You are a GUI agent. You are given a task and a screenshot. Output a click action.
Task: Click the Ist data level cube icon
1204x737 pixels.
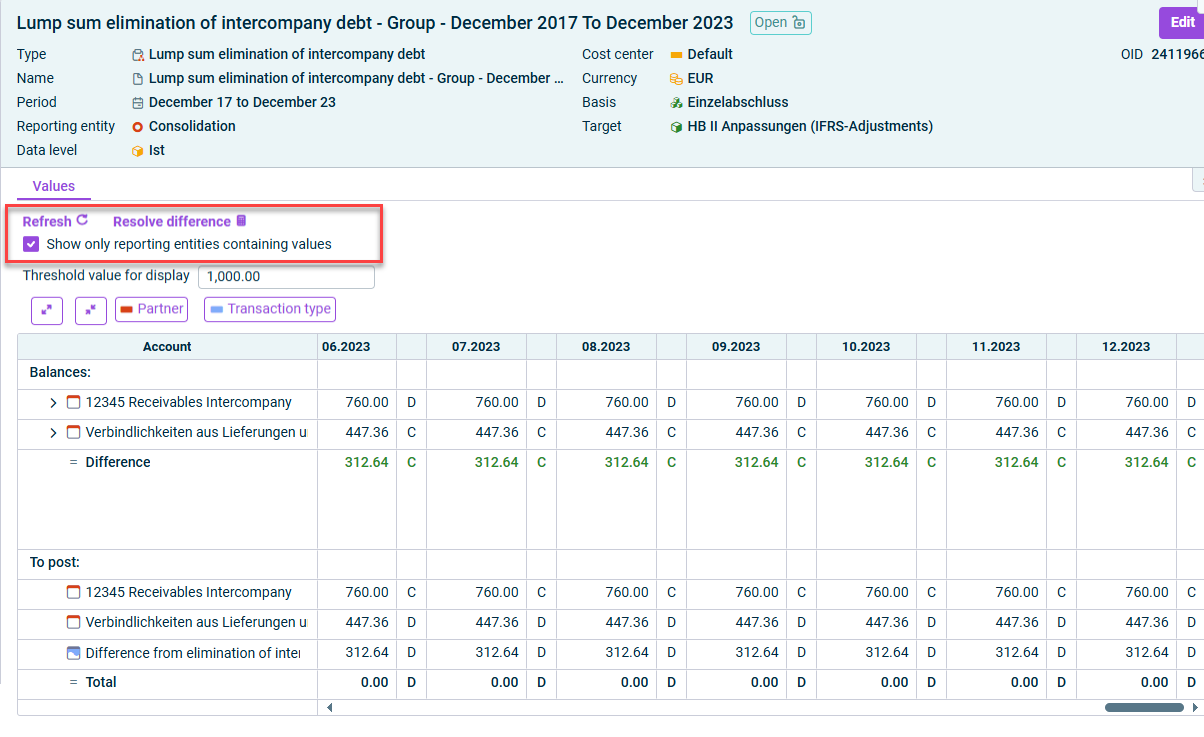pyautogui.click(x=138, y=150)
